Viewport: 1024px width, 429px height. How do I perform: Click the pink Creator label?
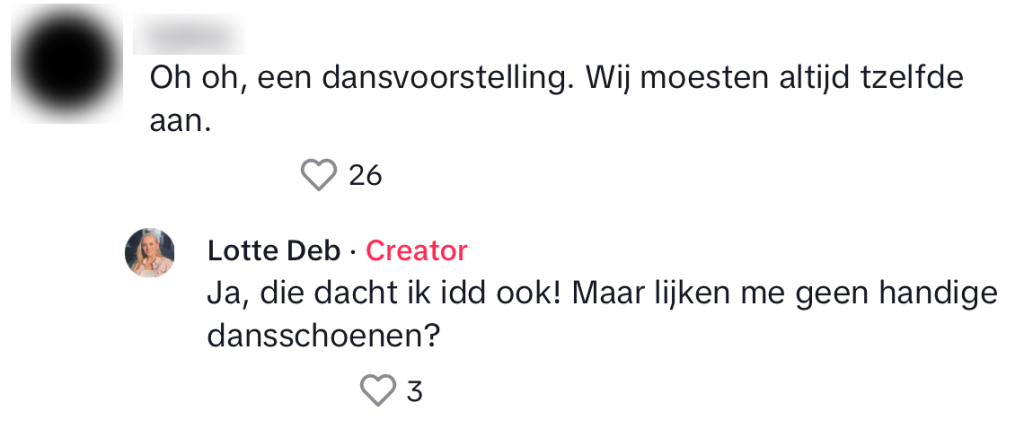[416, 250]
